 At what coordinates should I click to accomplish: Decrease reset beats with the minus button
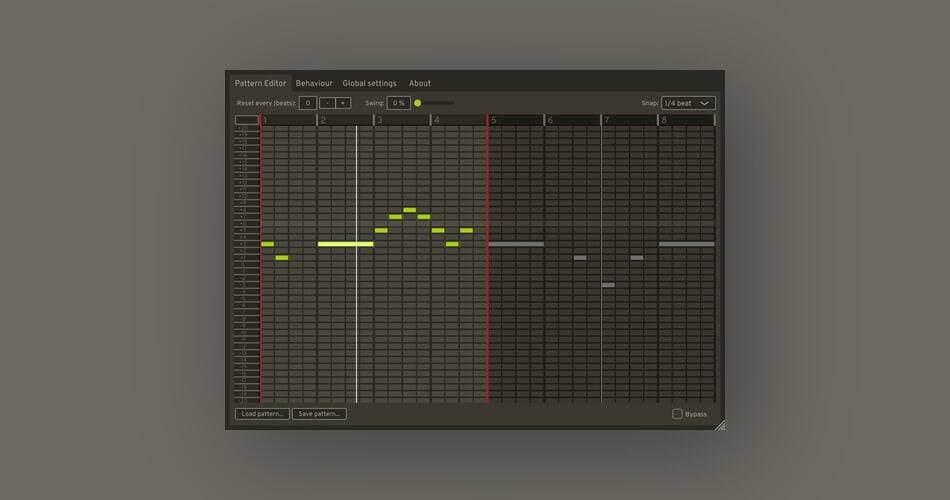coord(327,103)
